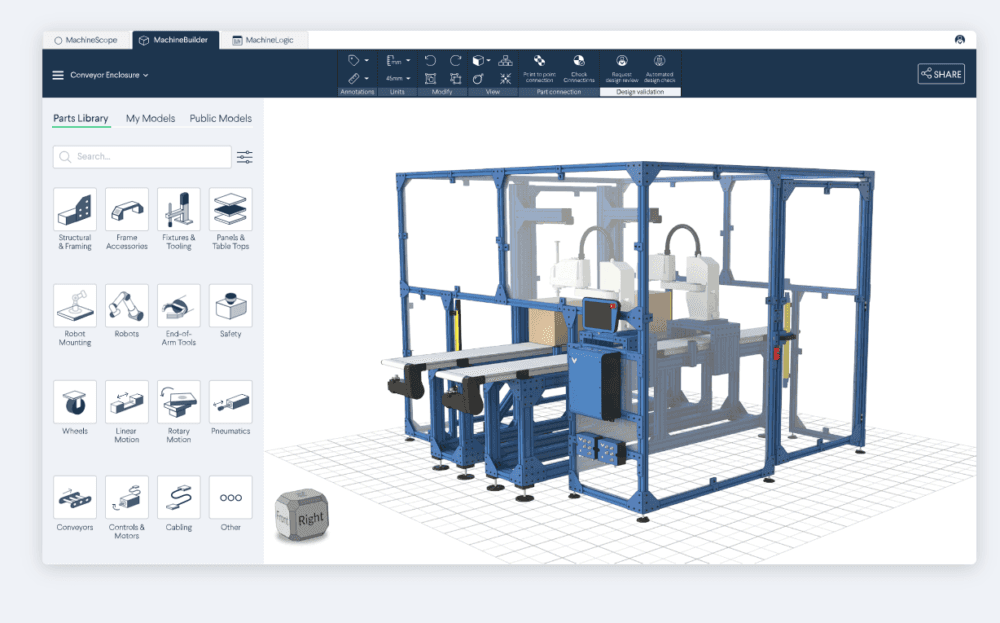Click the touchscreen pendant in the 3D model
1000x623 pixels.
click(600, 315)
